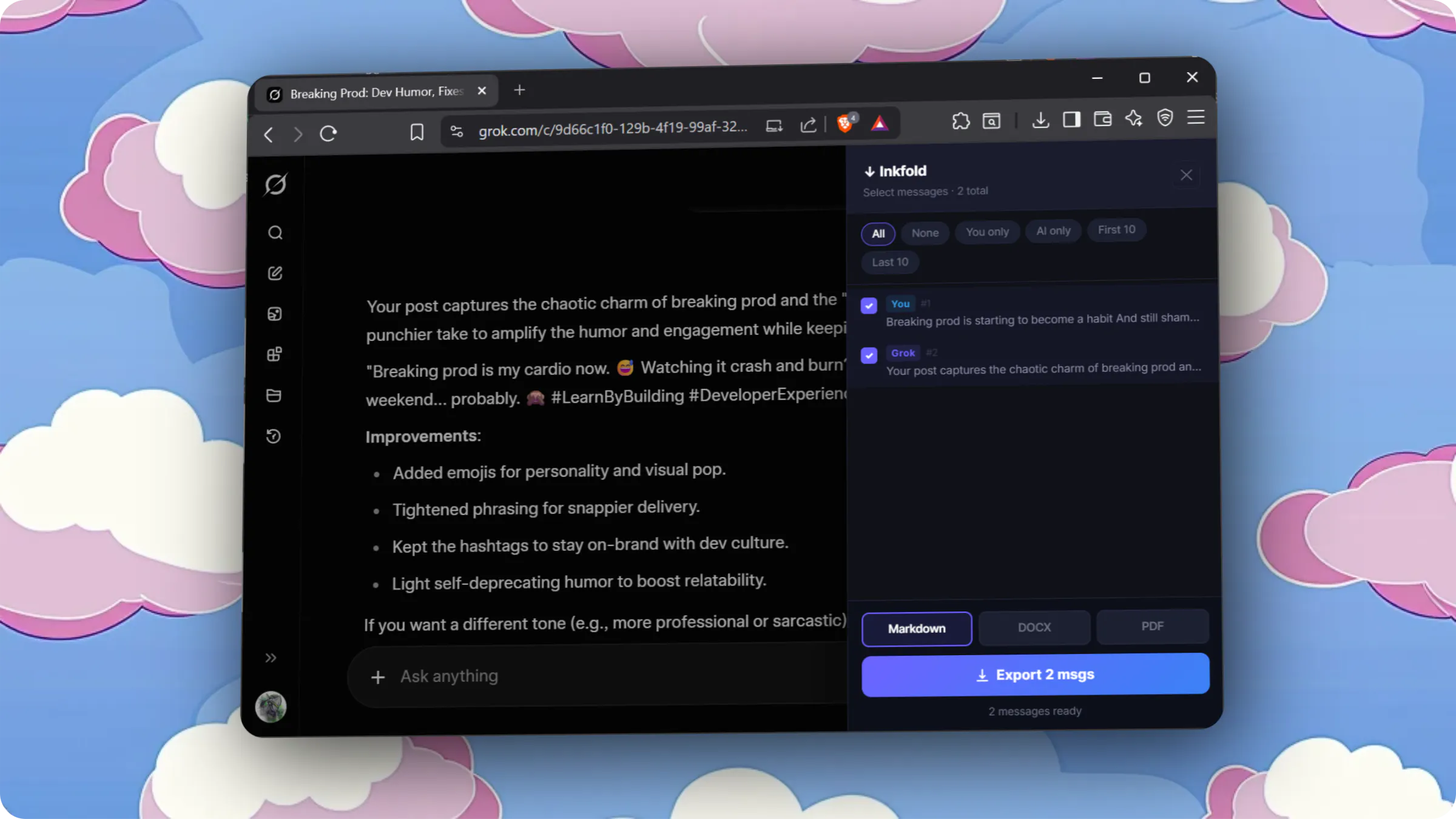1456x819 pixels.
Task: Open a new browser tab
Action: (x=519, y=90)
